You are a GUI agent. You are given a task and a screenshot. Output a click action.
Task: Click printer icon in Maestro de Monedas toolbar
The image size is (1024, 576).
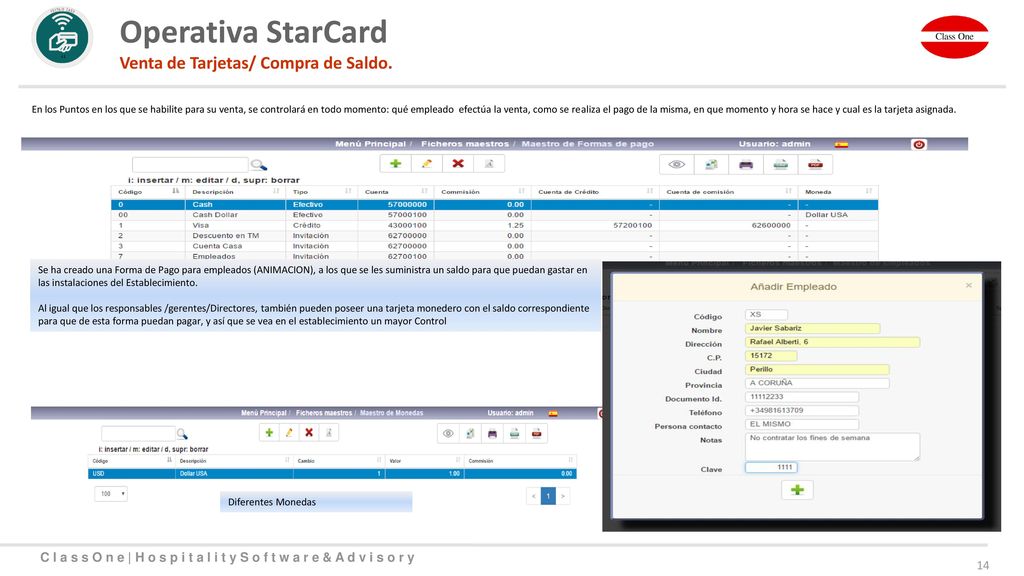click(x=492, y=434)
